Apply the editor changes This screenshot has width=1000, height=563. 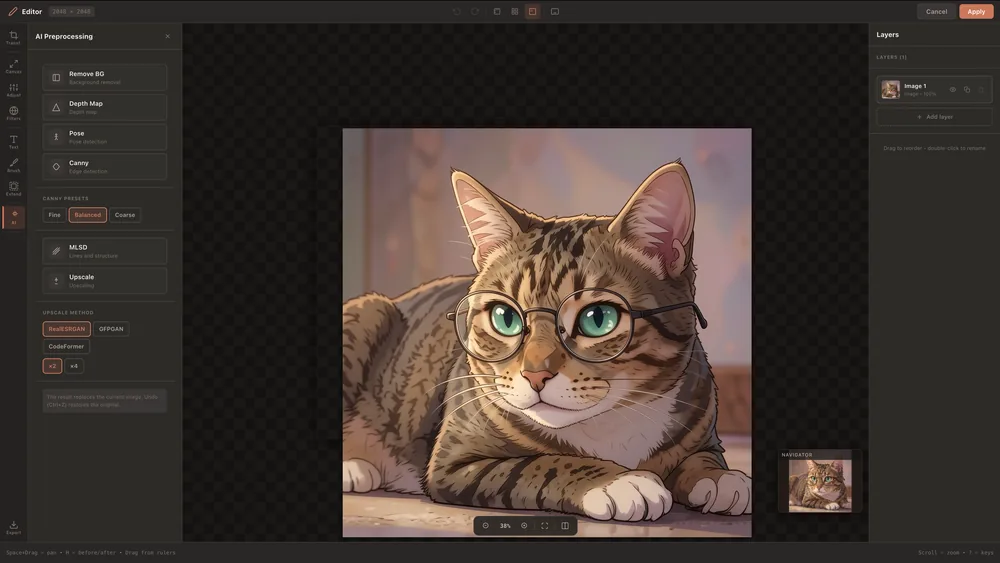(x=976, y=11)
